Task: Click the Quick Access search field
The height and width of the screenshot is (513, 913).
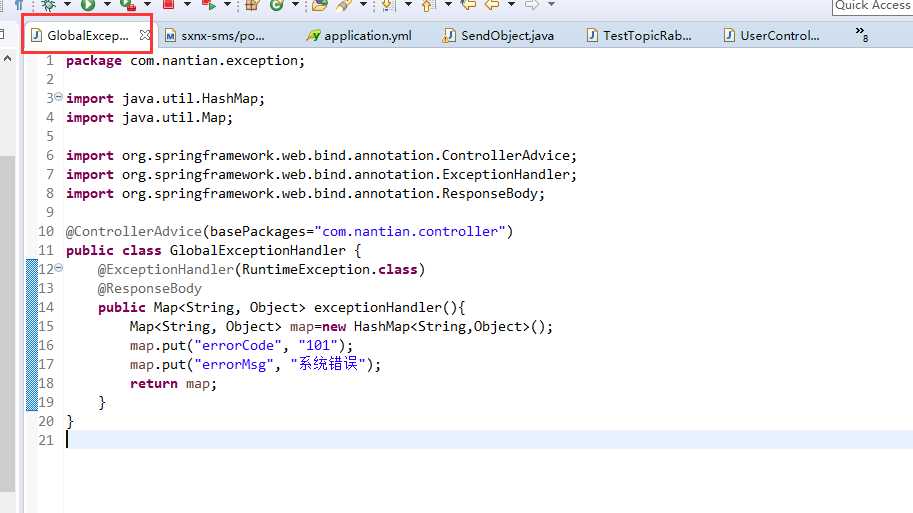Action: (x=872, y=6)
